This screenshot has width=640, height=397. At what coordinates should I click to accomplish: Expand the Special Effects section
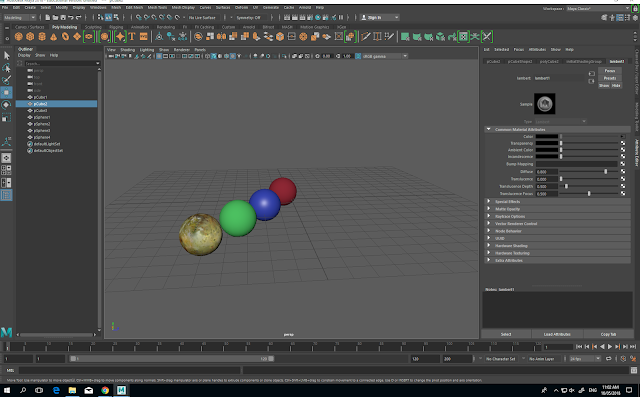point(489,202)
